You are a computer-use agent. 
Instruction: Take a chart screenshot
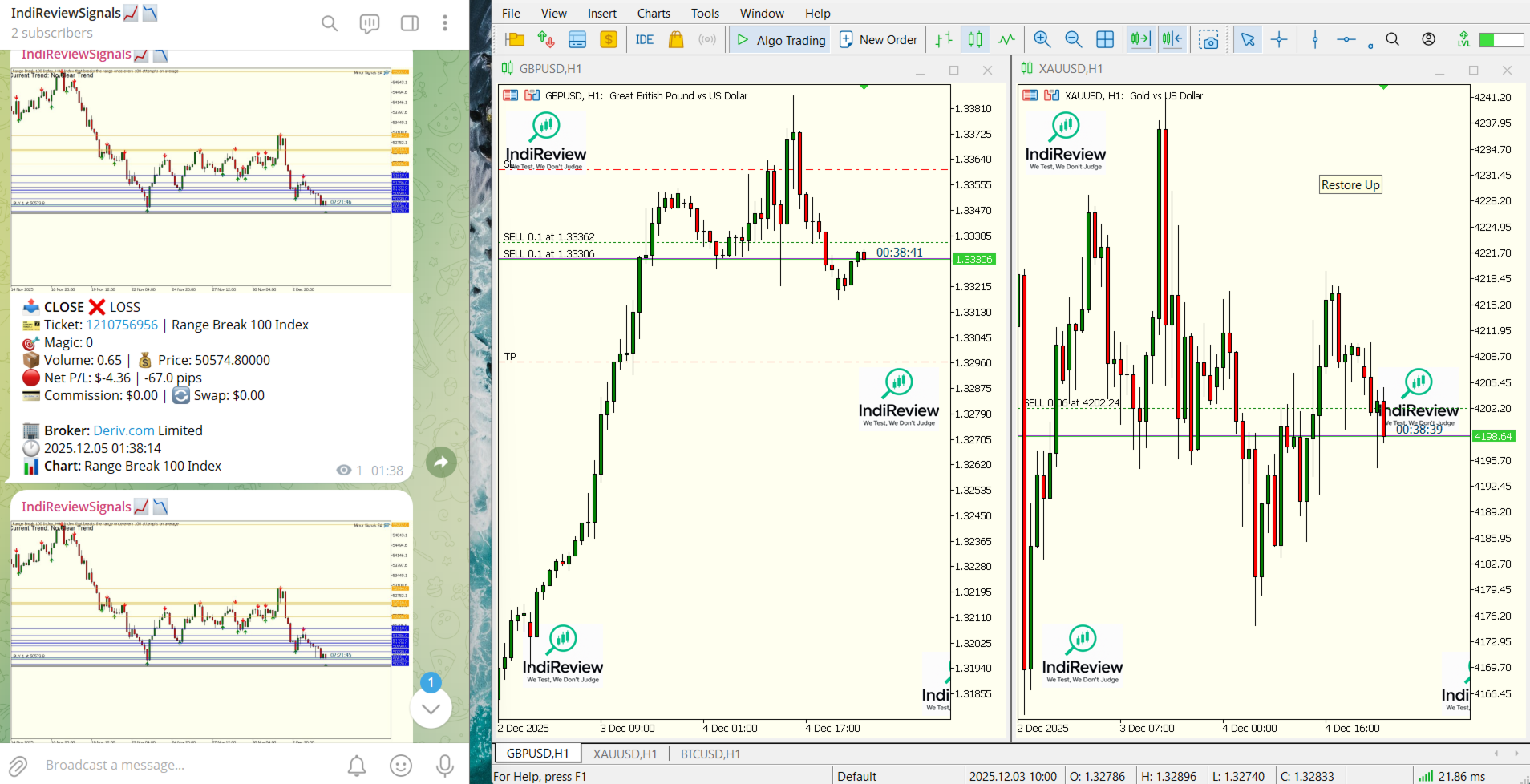pyautogui.click(x=1208, y=39)
